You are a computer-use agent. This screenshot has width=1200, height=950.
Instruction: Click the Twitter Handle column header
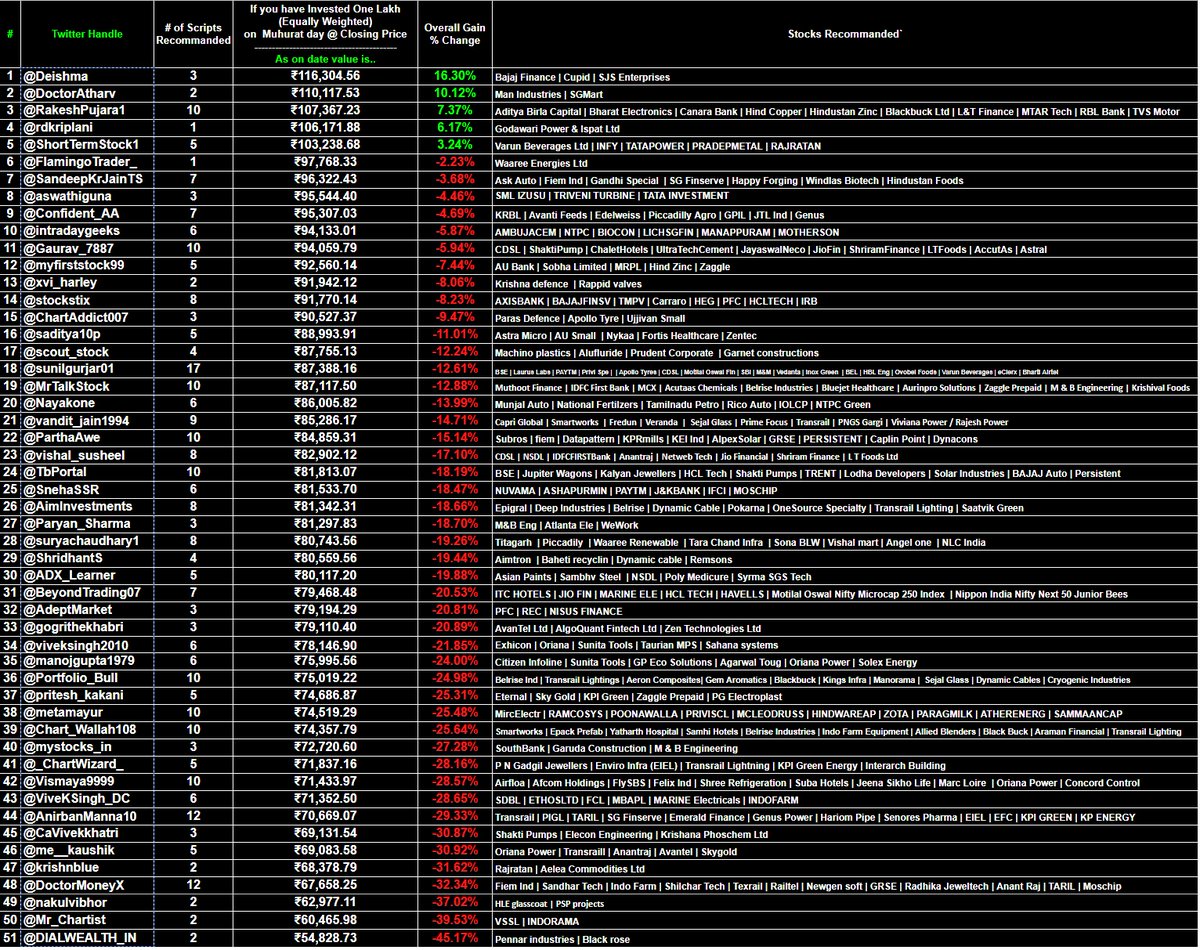tap(87, 34)
